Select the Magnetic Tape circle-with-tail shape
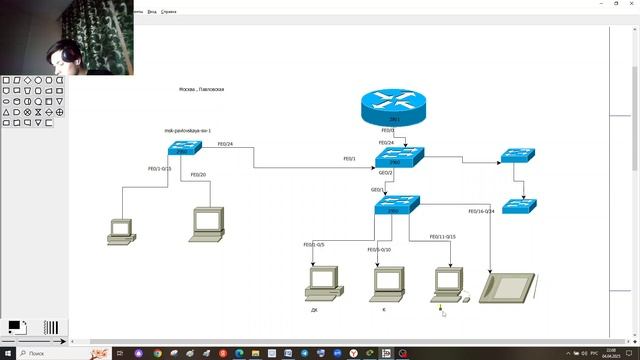Image resolution: width=640 pixels, height=360 pixels. 38,101
